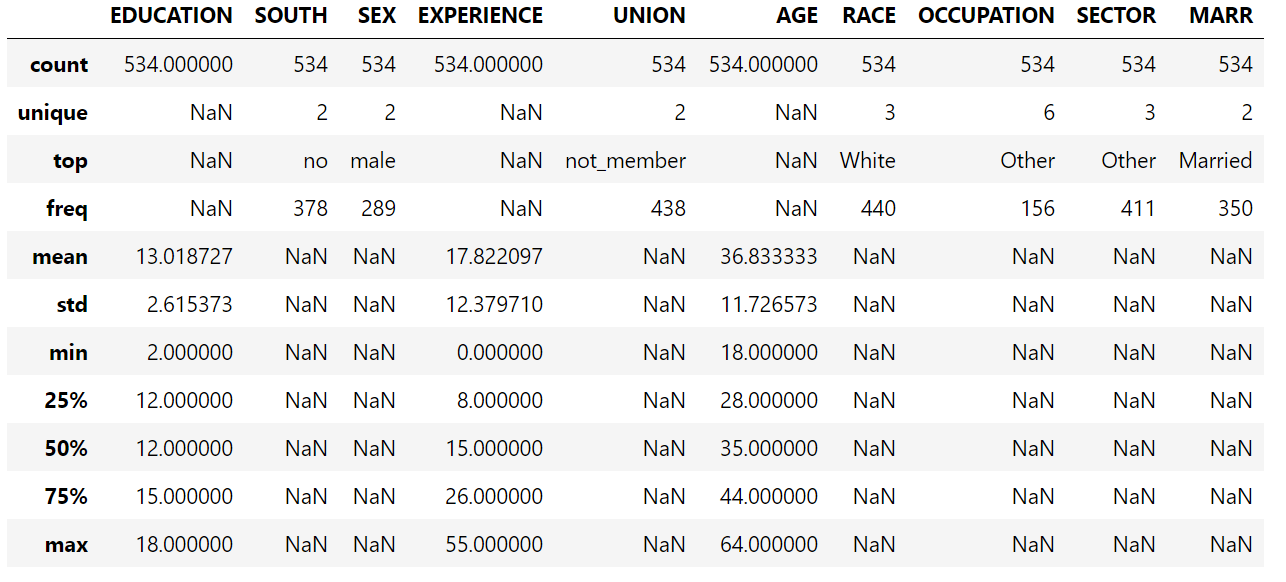Select the freq row label
The image size is (1286, 582).
(x=67, y=209)
